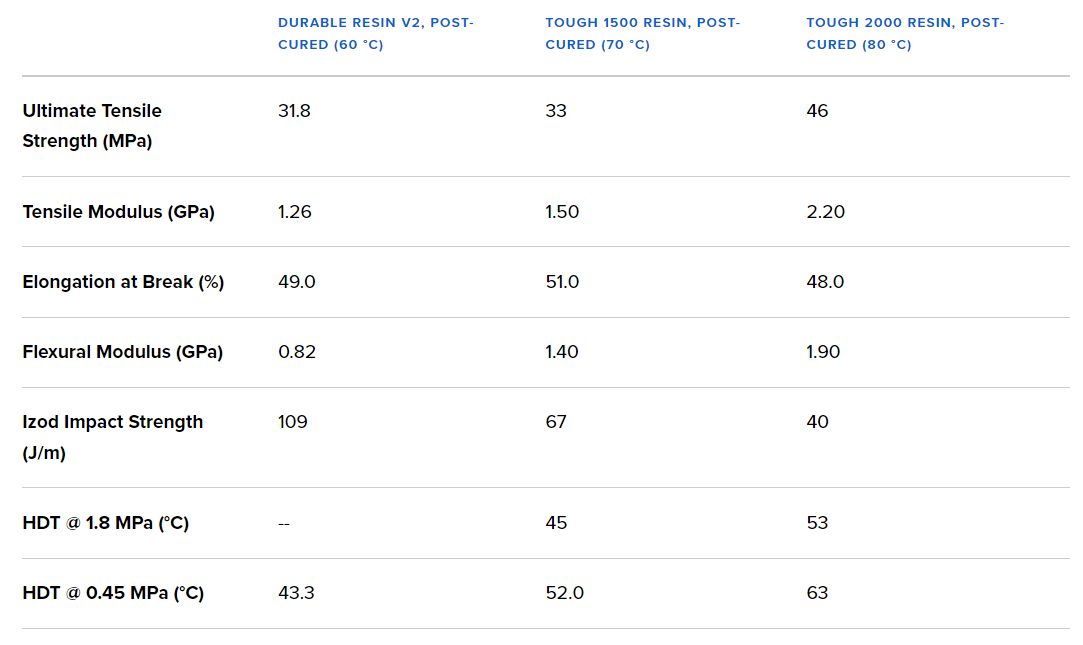Click the 52.0 HDT value
The height and width of the screenshot is (645, 1083).
564,593
